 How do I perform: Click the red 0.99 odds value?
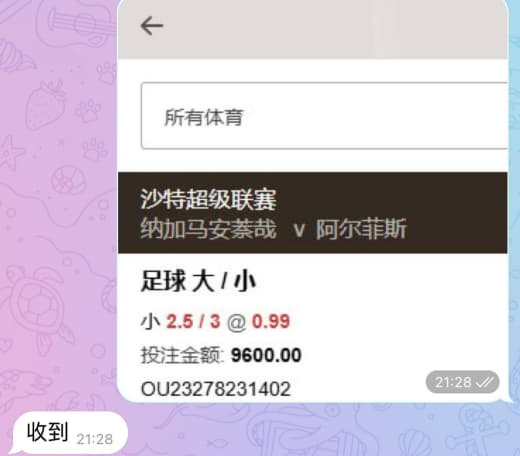[x=271, y=322]
